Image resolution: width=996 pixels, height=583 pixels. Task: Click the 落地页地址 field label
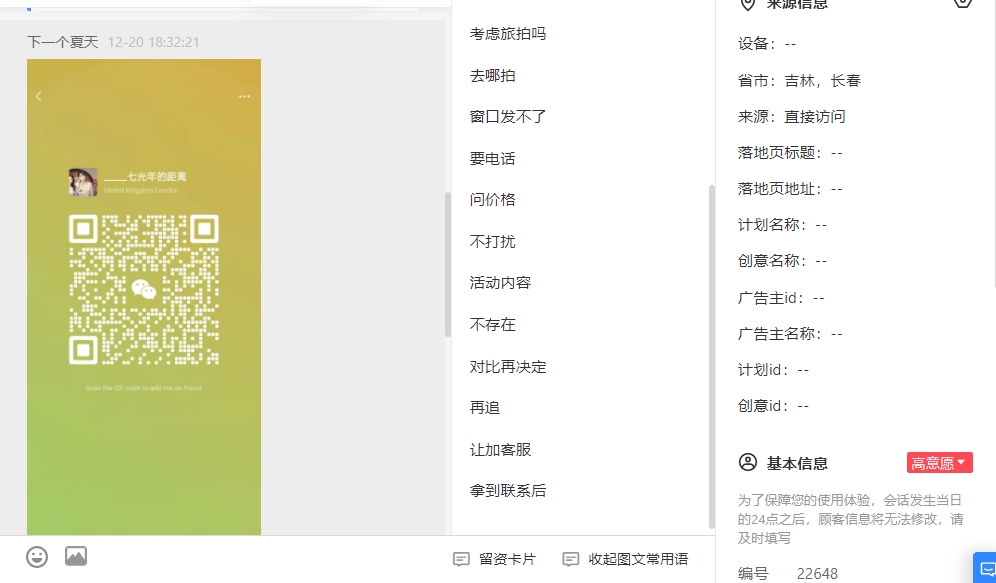(x=780, y=189)
